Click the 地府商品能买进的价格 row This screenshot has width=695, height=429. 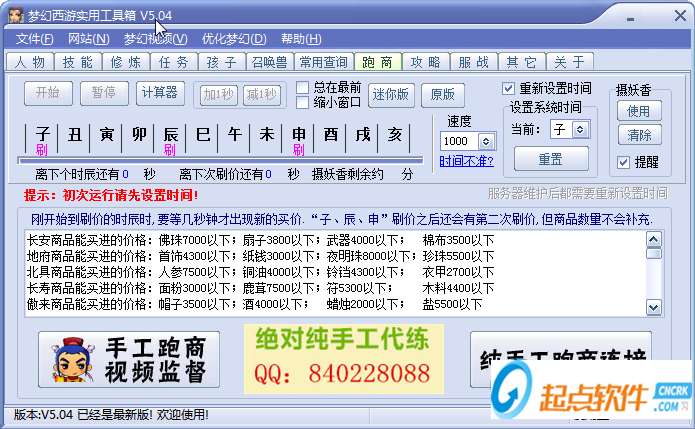coord(260,256)
